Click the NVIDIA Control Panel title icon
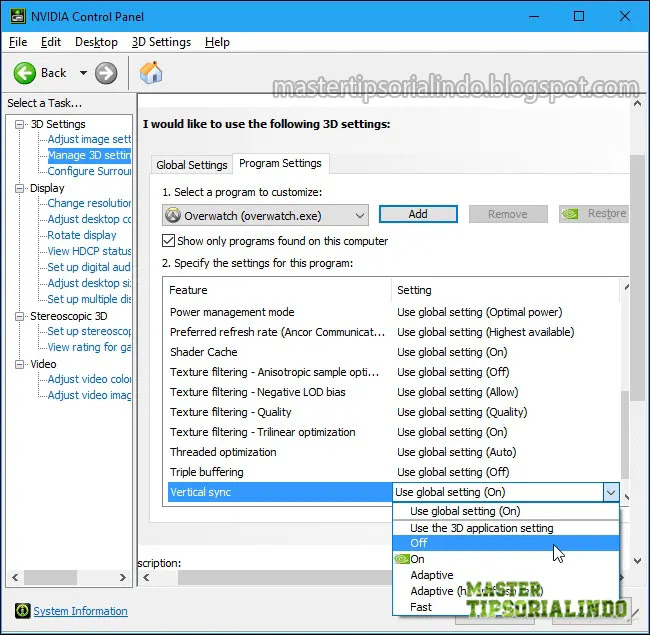The width and height of the screenshot is (650, 635). click(x=18, y=16)
